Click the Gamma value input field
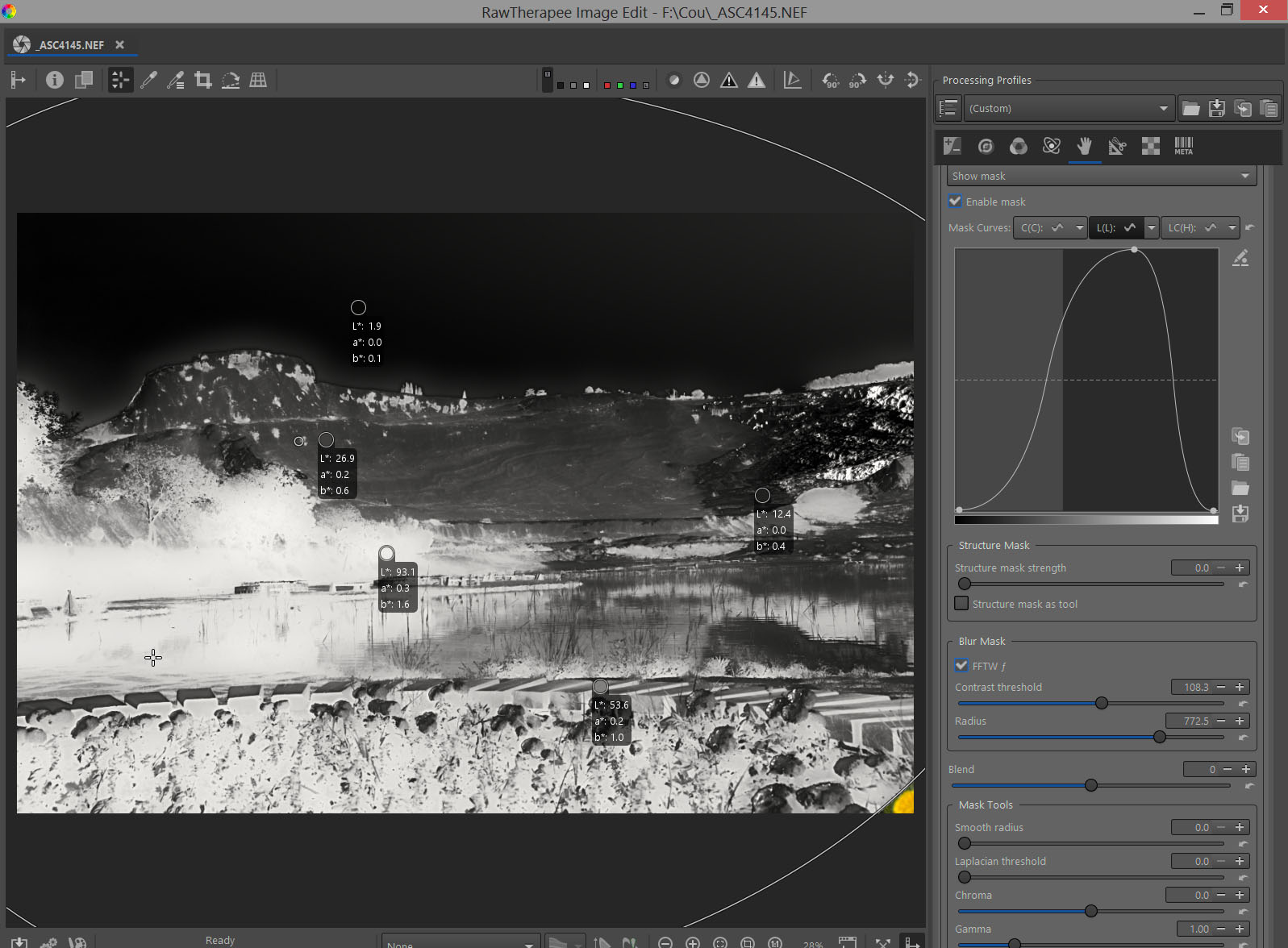Screen dimensions: 1288x948 [1196, 929]
